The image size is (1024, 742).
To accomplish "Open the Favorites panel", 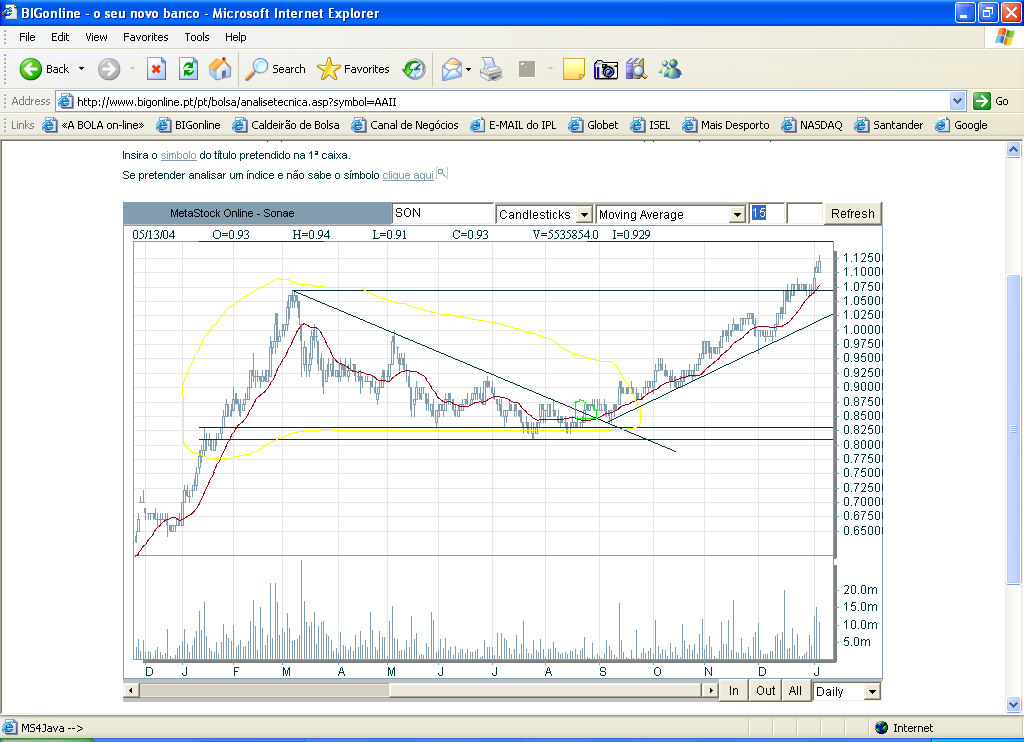I will coord(354,69).
